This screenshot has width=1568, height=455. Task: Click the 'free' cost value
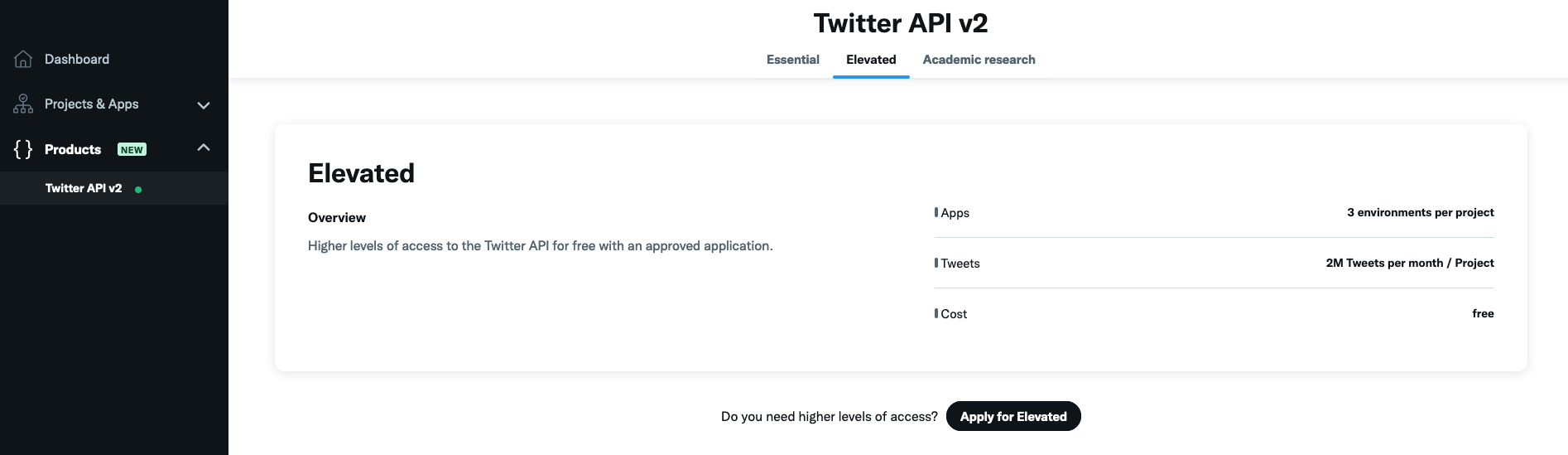(x=1483, y=313)
